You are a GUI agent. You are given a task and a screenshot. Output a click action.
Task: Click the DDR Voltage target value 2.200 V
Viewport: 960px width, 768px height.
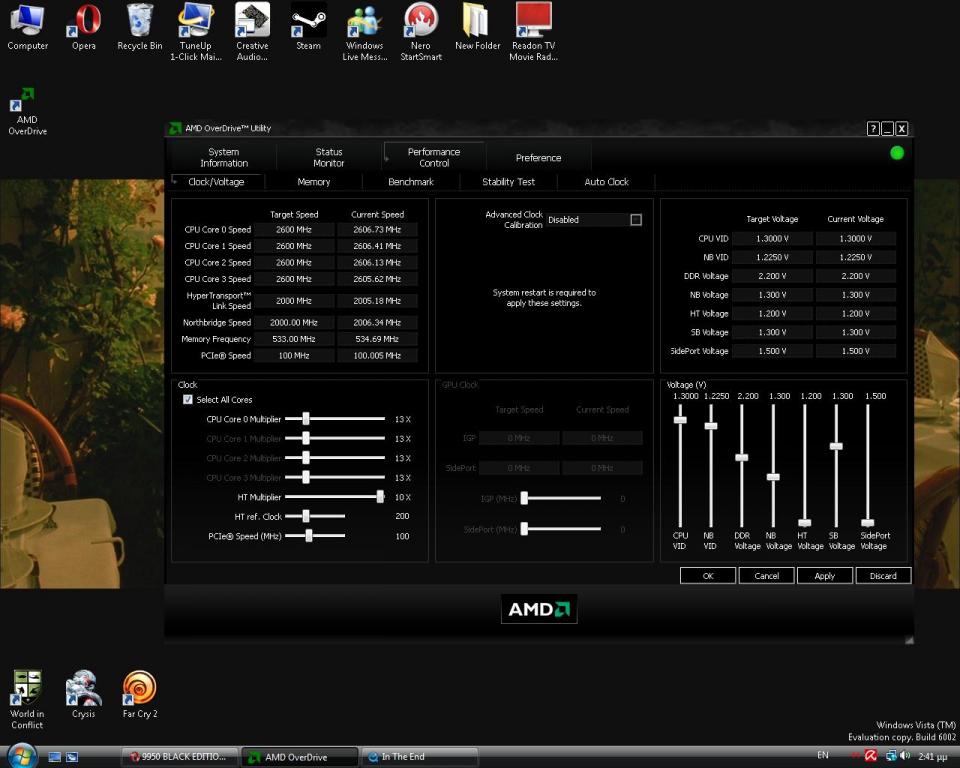[772, 276]
